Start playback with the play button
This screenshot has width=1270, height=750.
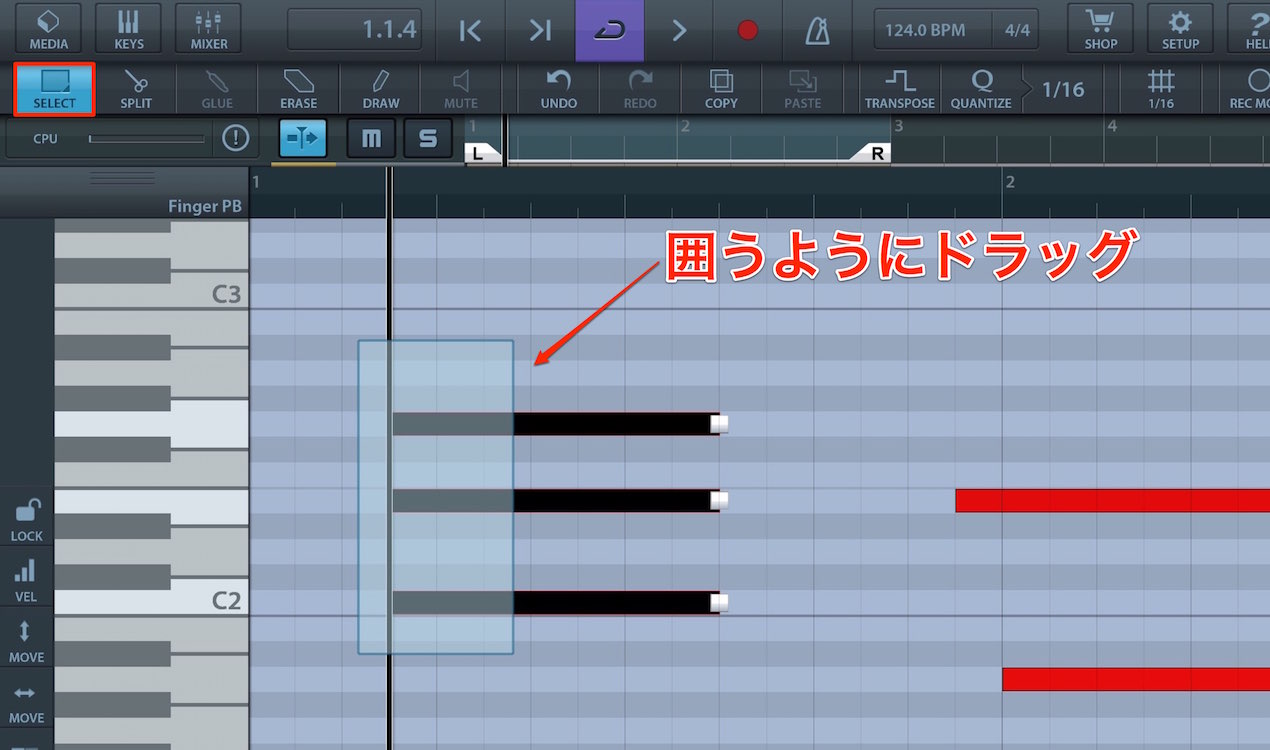(x=679, y=30)
